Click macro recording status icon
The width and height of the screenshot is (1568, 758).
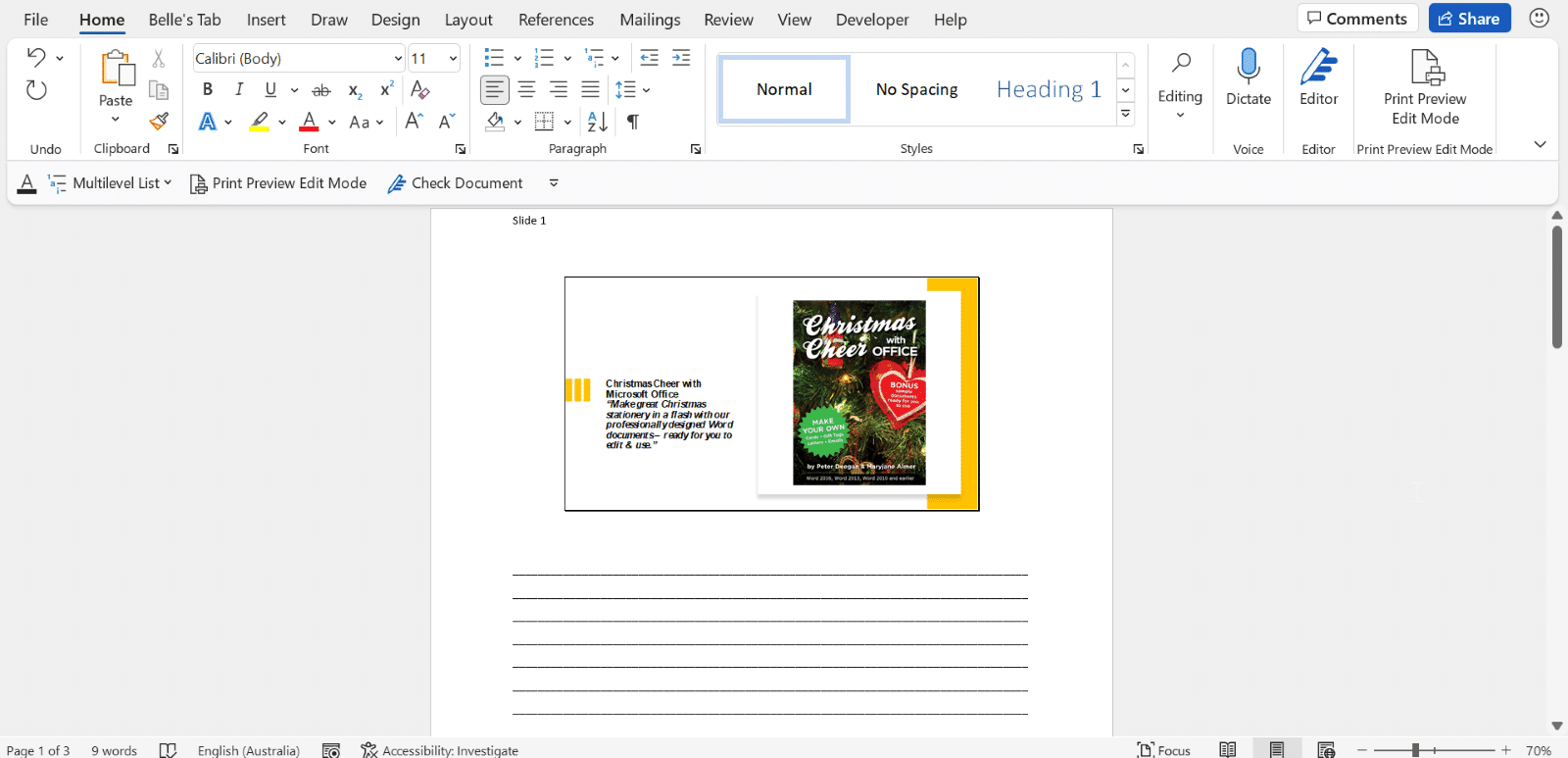coord(331,750)
